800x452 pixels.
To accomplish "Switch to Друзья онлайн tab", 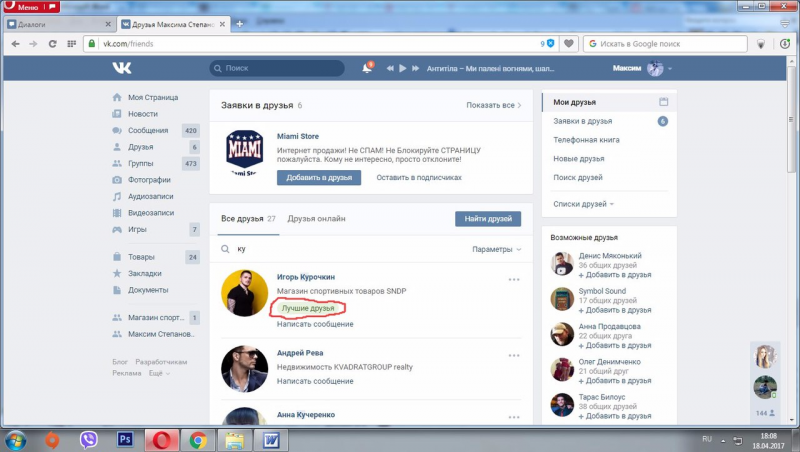I will (x=316, y=219).
